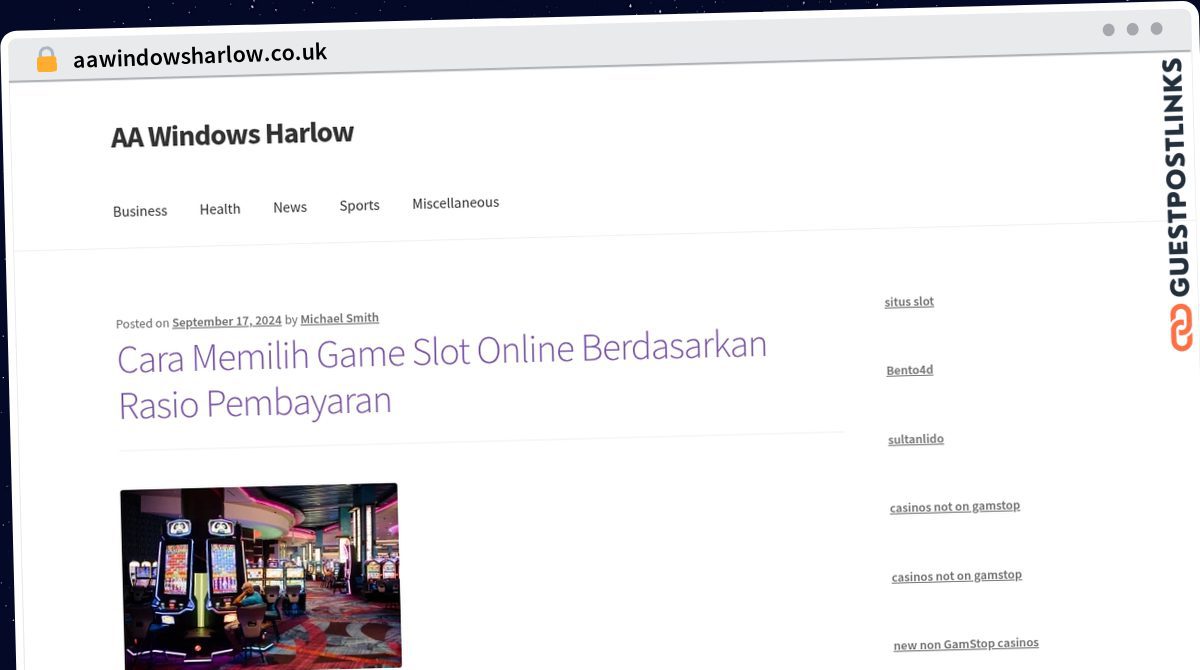Navigate to the Sports section
This screenshot has width=1200, height=670.
click(x=359, y=205)
